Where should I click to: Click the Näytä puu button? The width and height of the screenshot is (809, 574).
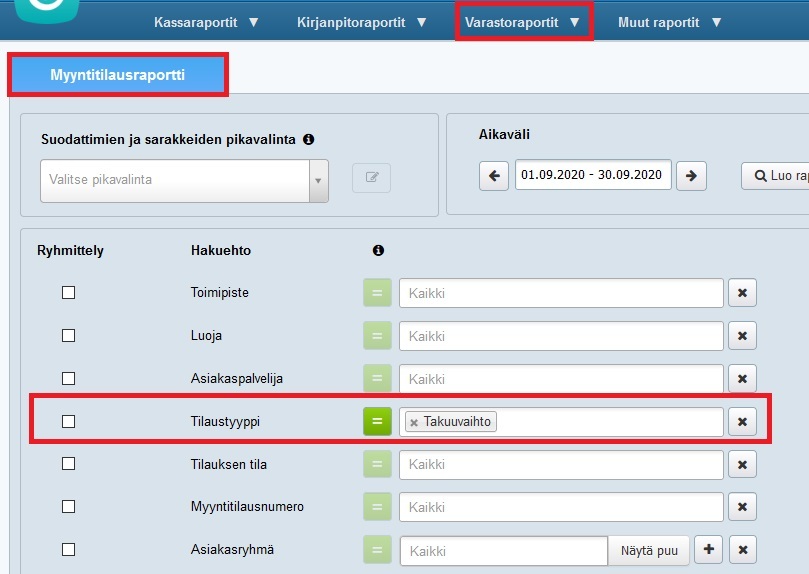click(648, 551)
